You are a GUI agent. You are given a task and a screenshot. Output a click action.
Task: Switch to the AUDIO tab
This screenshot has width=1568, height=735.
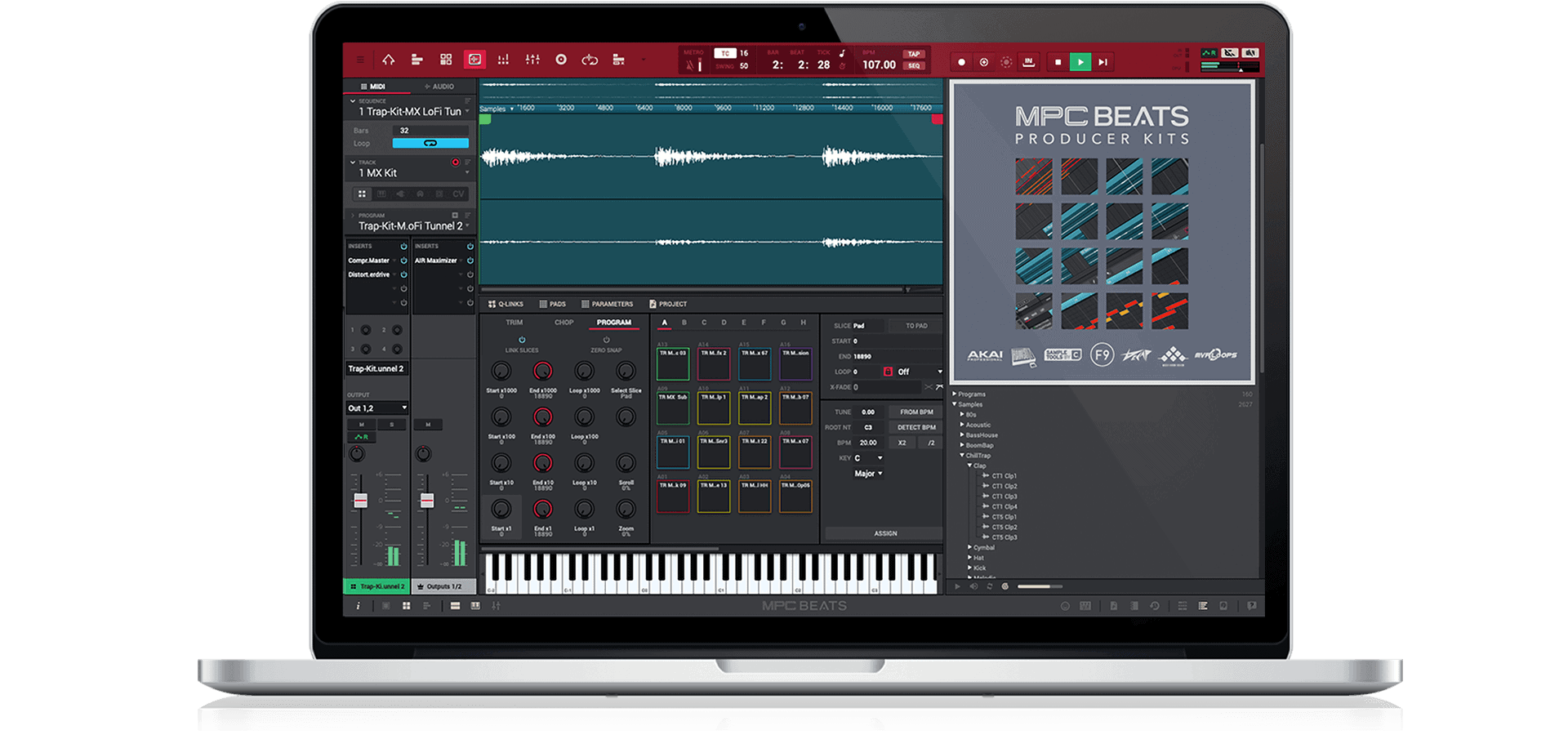(x=439, y=87)
